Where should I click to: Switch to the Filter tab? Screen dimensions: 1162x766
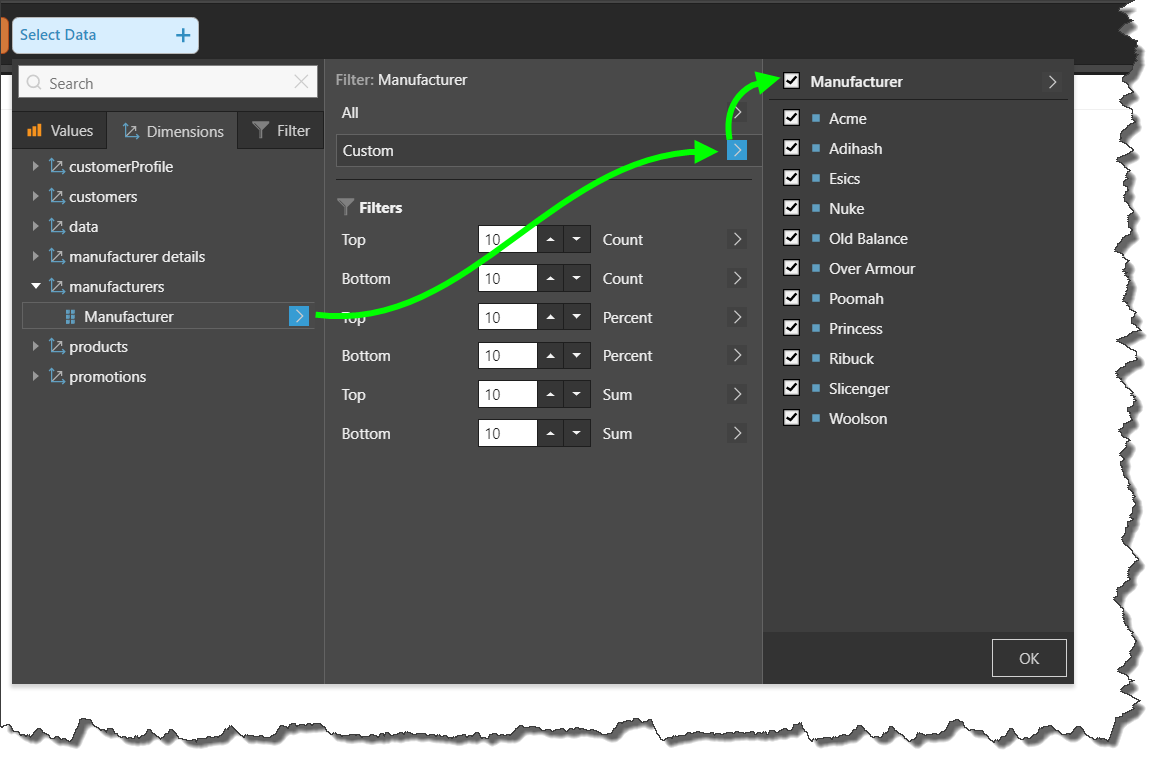tap(281, 131)
